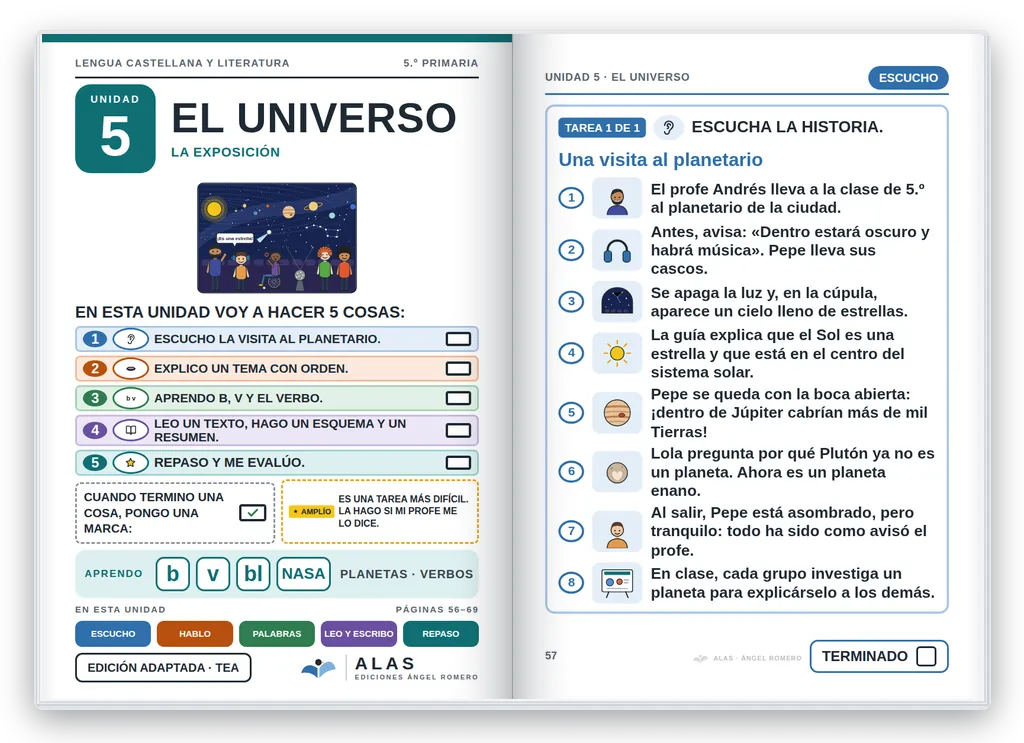Click the teacher Andrés pictogram in step 1
The image size is (1024, 743).
pyautogui.click(x=616, y=198)
